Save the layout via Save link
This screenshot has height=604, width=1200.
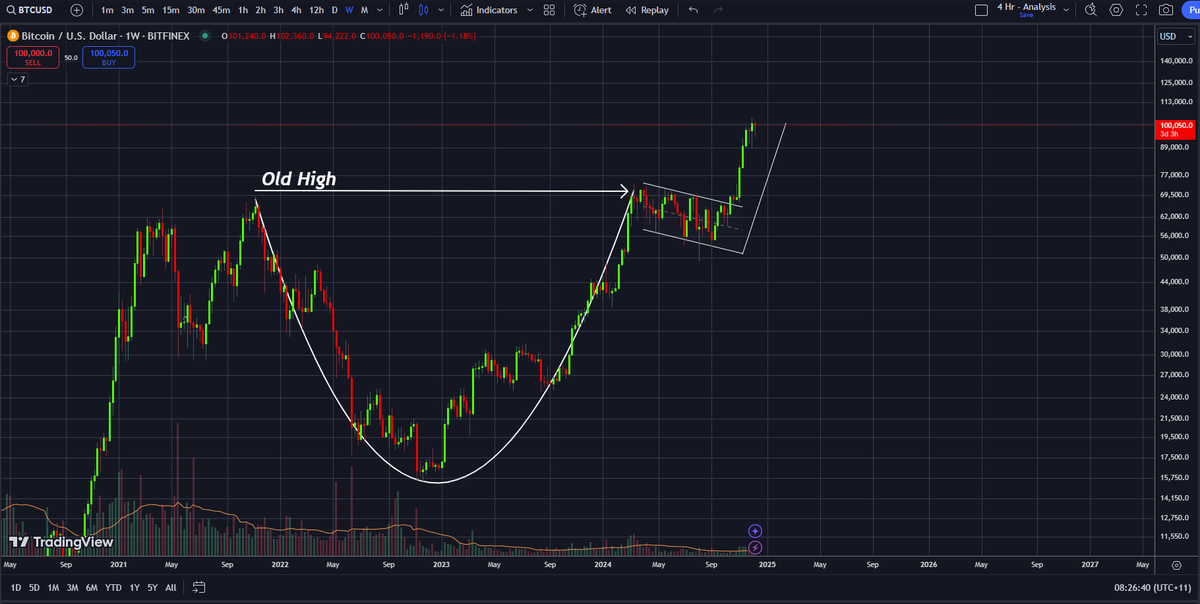(1026, 15)
